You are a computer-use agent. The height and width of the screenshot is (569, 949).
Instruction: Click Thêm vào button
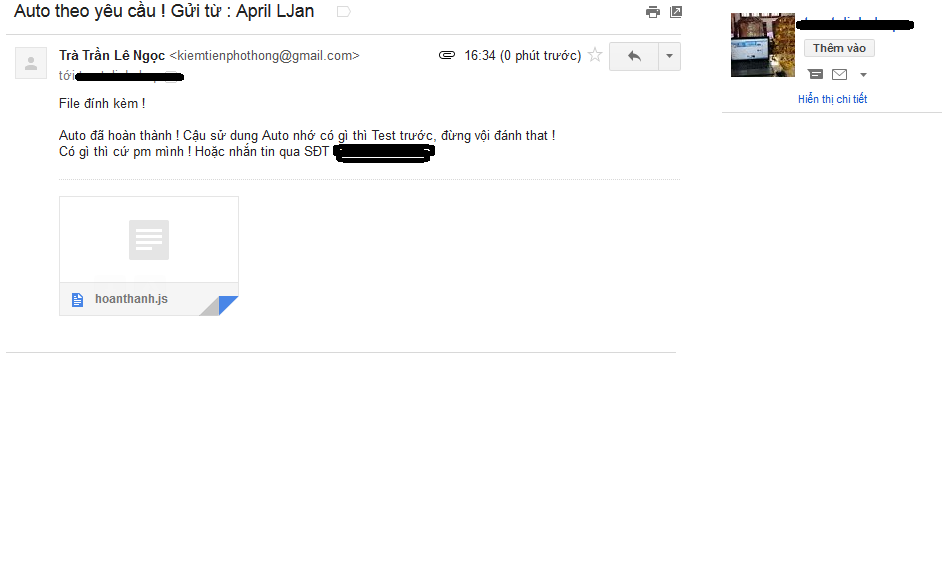tap(839, 48)
